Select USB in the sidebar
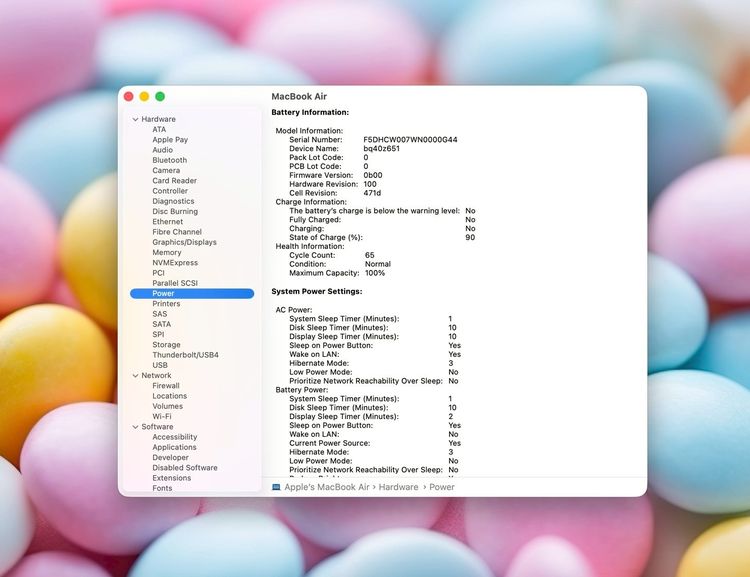This screenshot has width=750, height=577. [x=160, y=365]
